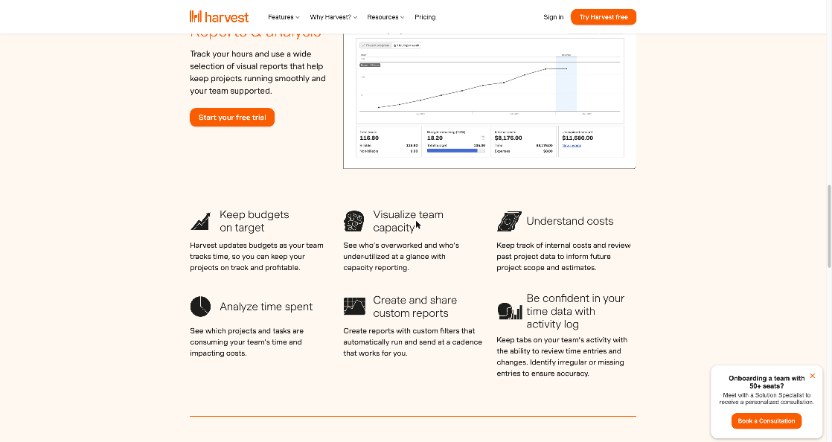The width and height of the screenshot is (832, 442).
Task: Go to the Pricing page
Action: pos(425,17)
